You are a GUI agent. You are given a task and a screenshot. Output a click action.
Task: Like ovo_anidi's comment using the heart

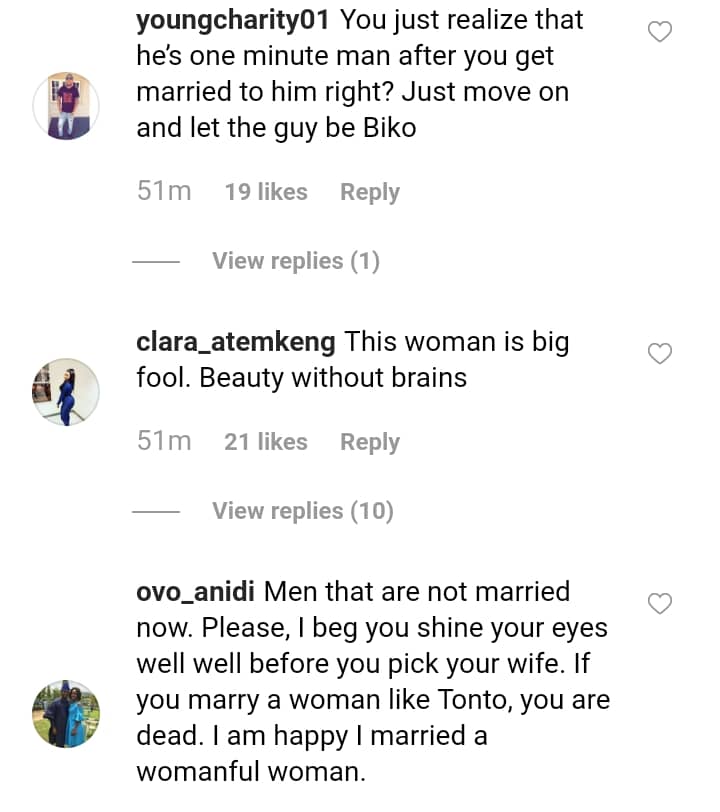660,603
